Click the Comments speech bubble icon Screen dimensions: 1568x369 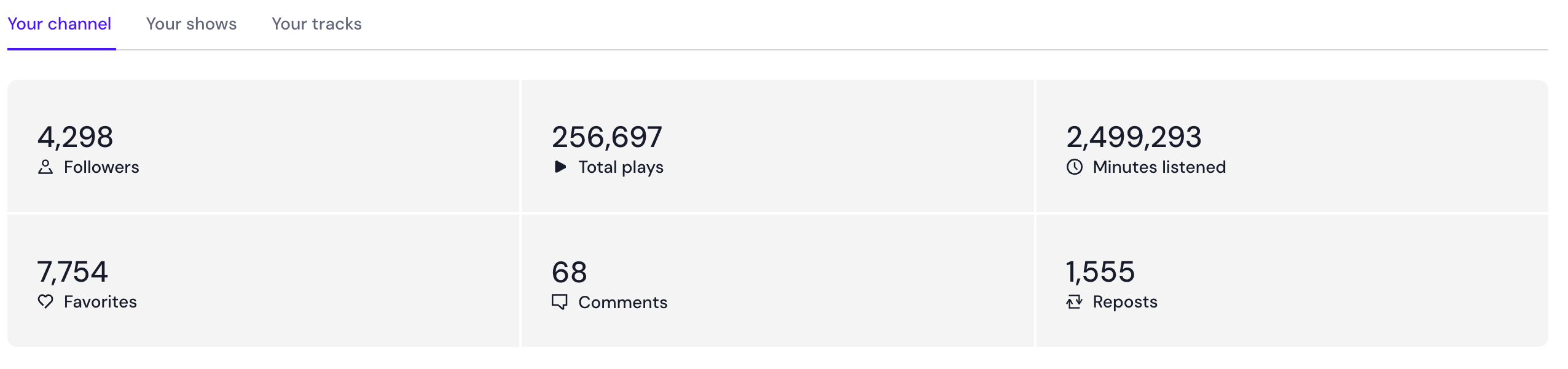click(560, 302)
